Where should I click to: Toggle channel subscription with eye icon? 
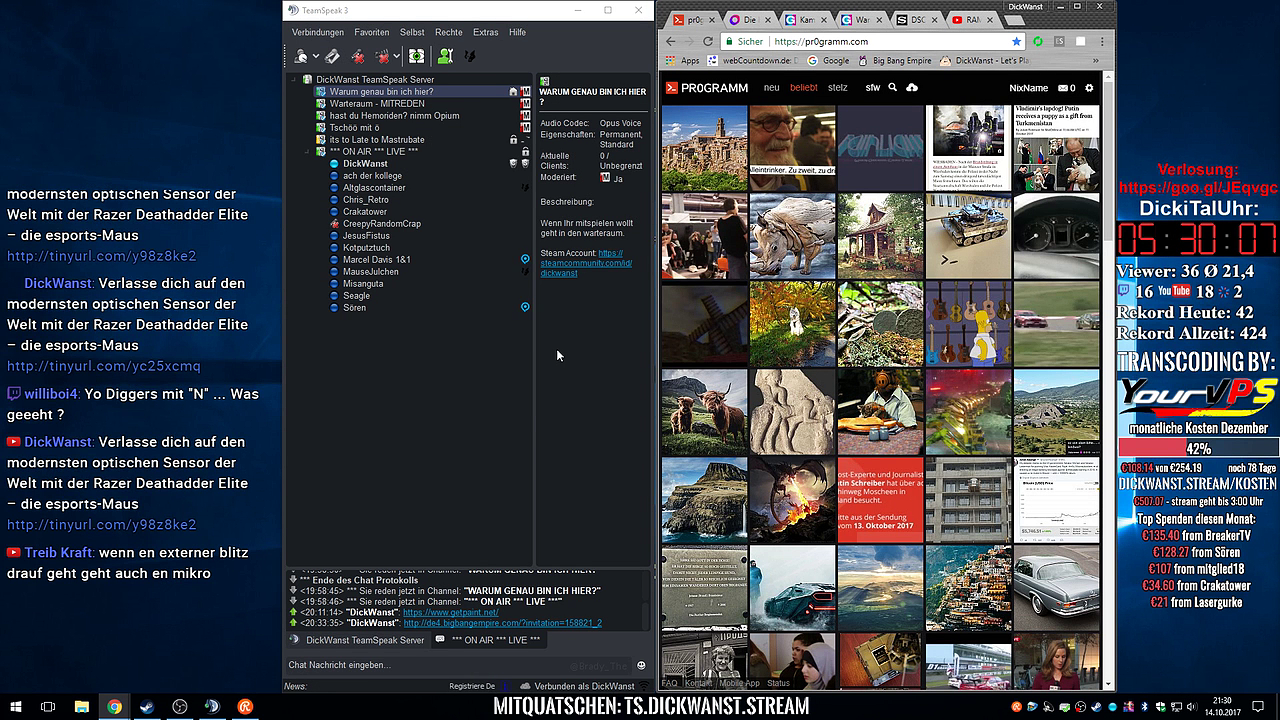click(x=416, y=57)
